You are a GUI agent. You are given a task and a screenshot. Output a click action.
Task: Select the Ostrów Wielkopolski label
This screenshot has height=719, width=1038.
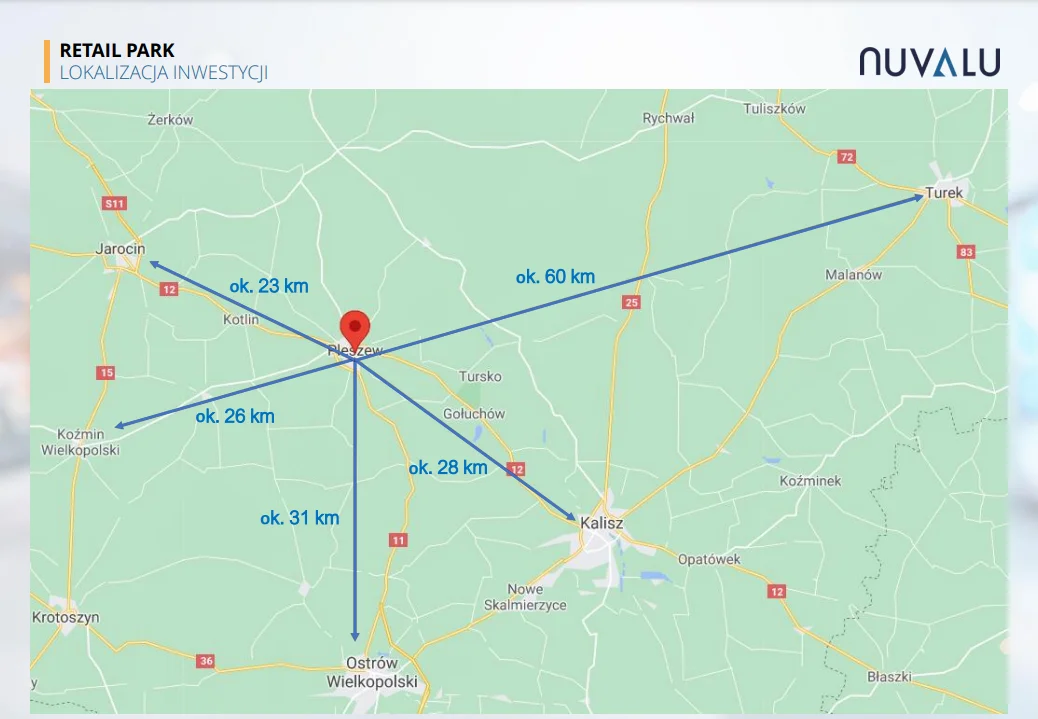click(x=372, y=672)
